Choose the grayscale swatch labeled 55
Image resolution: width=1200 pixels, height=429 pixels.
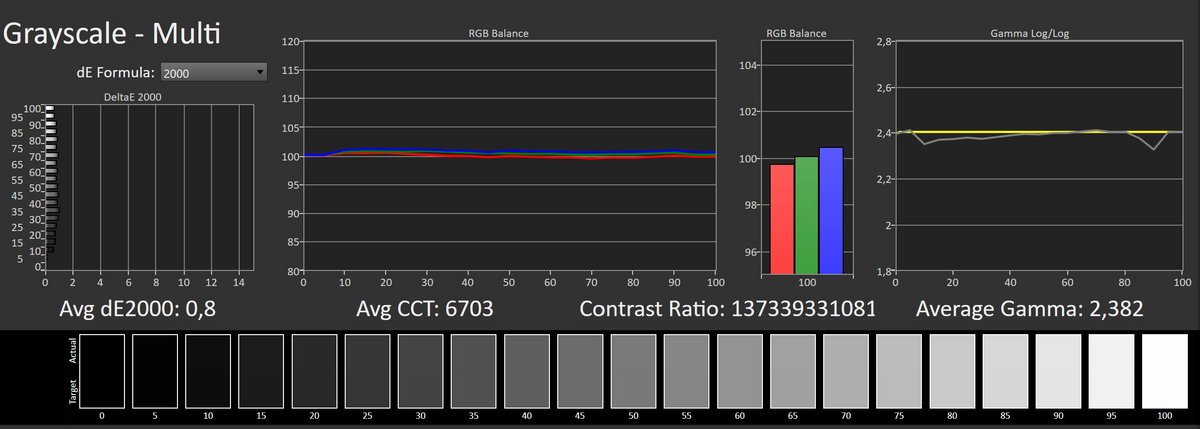687,369
